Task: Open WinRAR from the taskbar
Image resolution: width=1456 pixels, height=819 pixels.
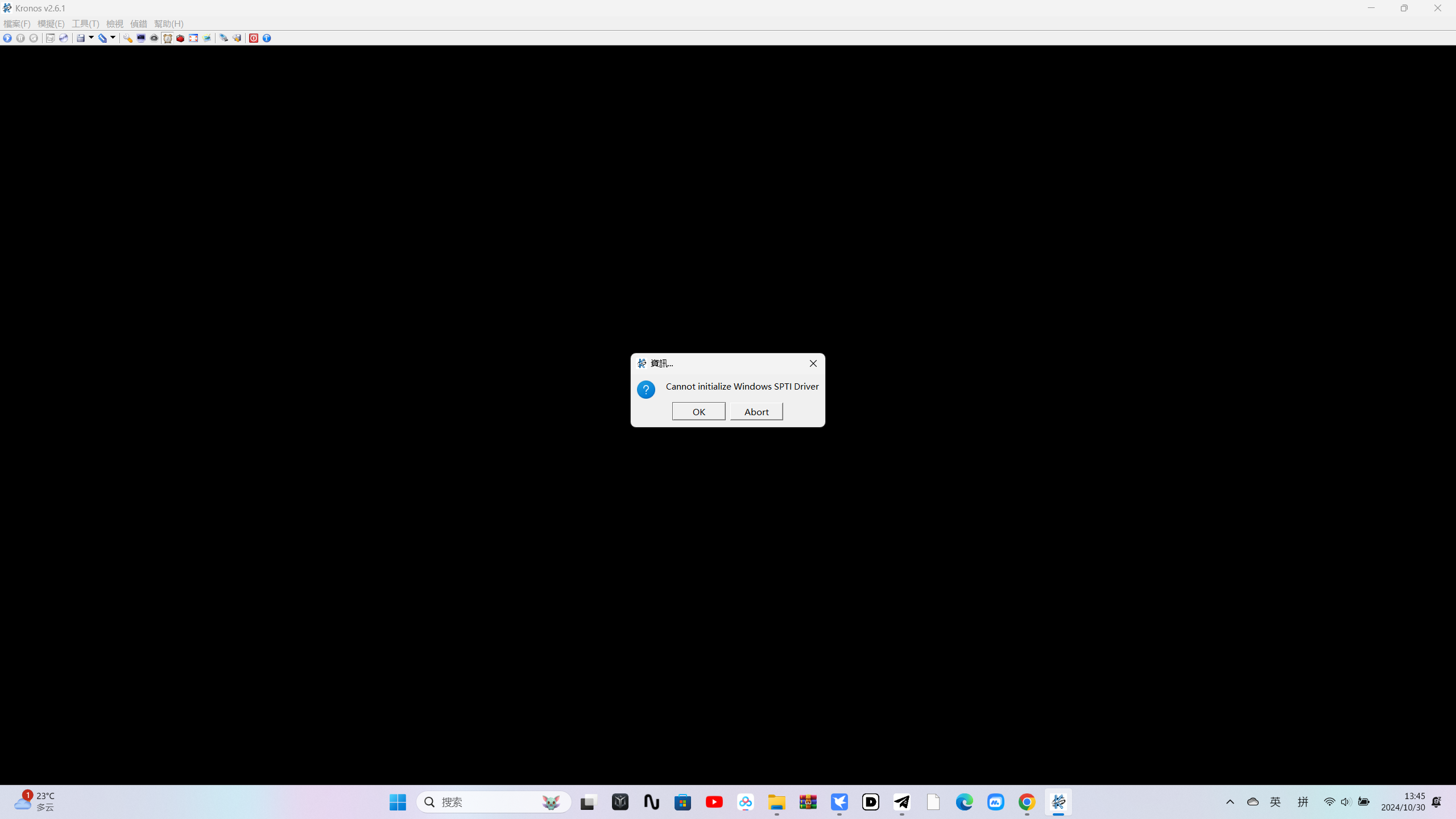Action: [x=808, y=802]
